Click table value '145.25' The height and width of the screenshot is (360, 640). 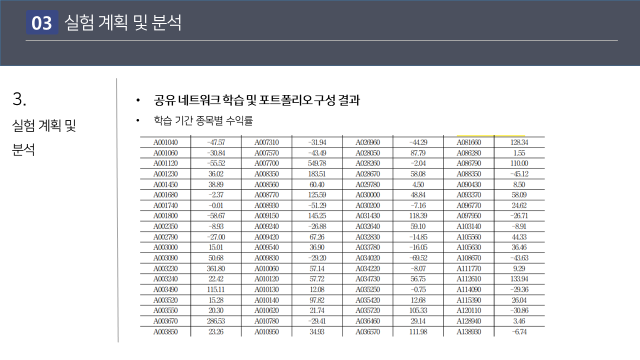pyautogui.click(x=317, y=216)
